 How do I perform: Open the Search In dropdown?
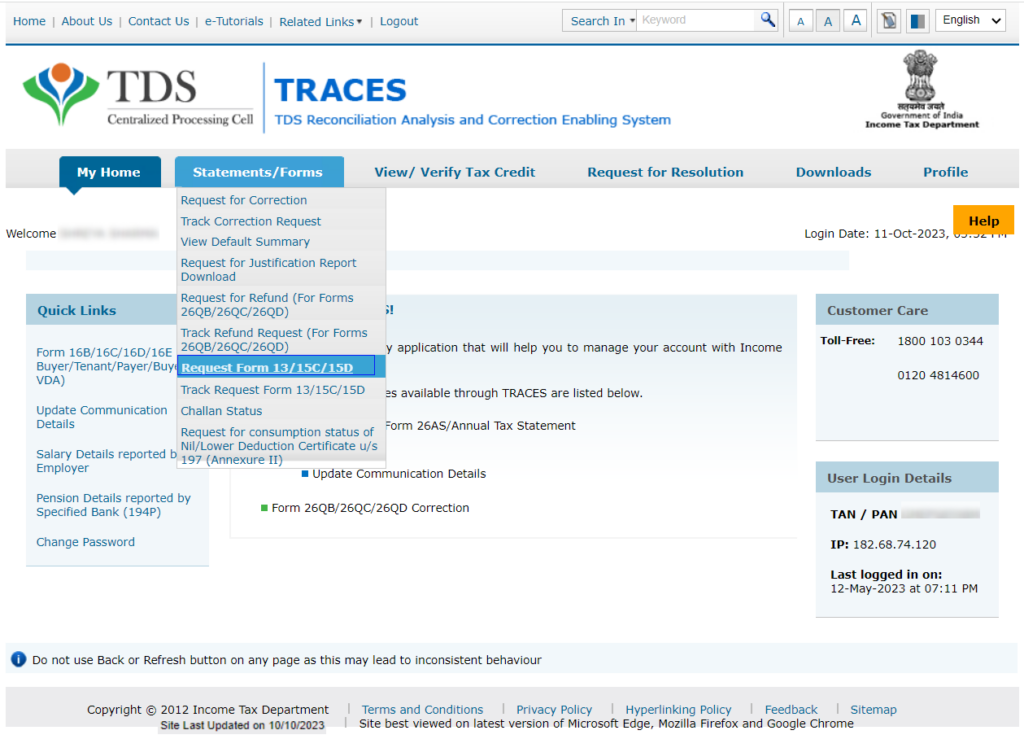[600, 21]
